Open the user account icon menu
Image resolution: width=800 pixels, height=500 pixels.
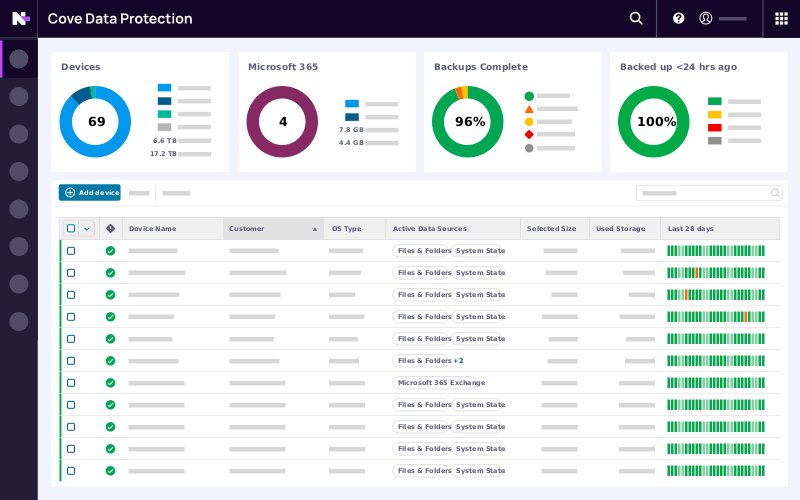pyautogui.click(x=706, y=18)
